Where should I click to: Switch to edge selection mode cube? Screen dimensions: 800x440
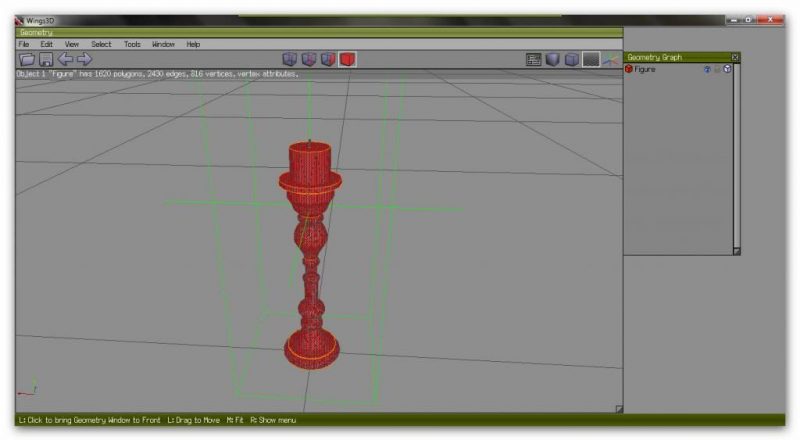click(x=309, y=60)
